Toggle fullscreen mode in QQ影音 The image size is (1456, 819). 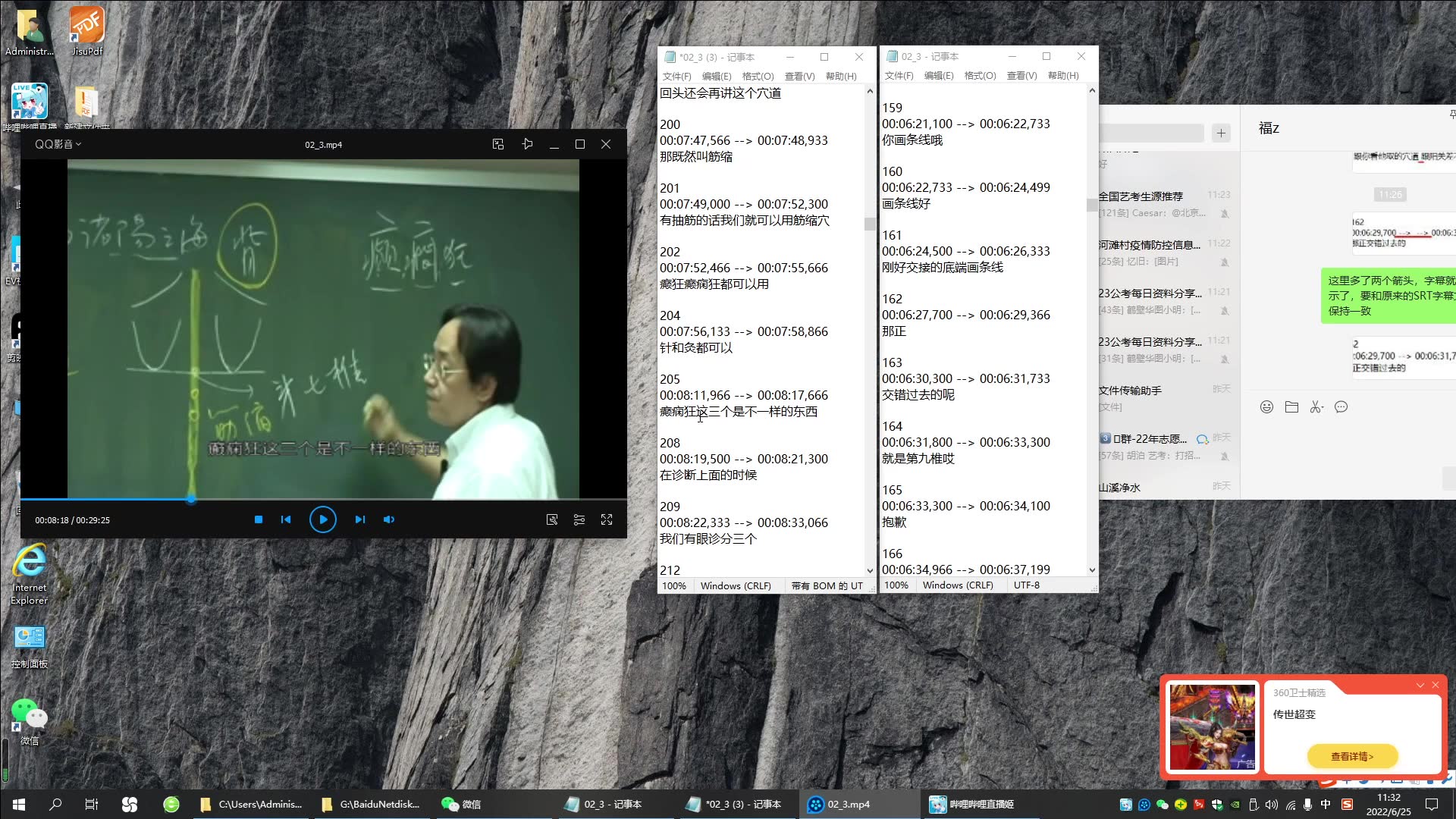click(607, 519)
